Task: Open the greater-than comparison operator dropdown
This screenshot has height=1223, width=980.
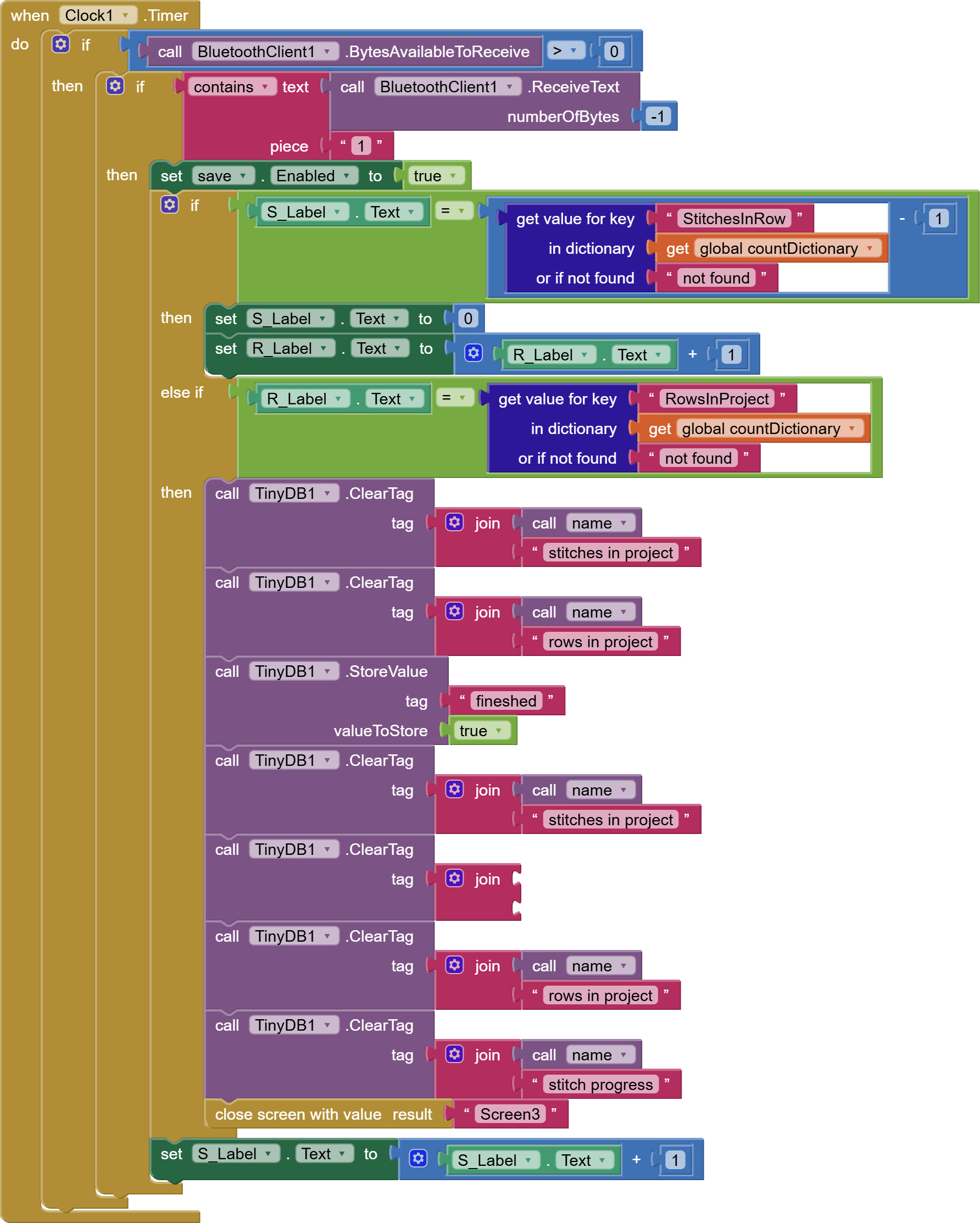Action: coord(565,51)
